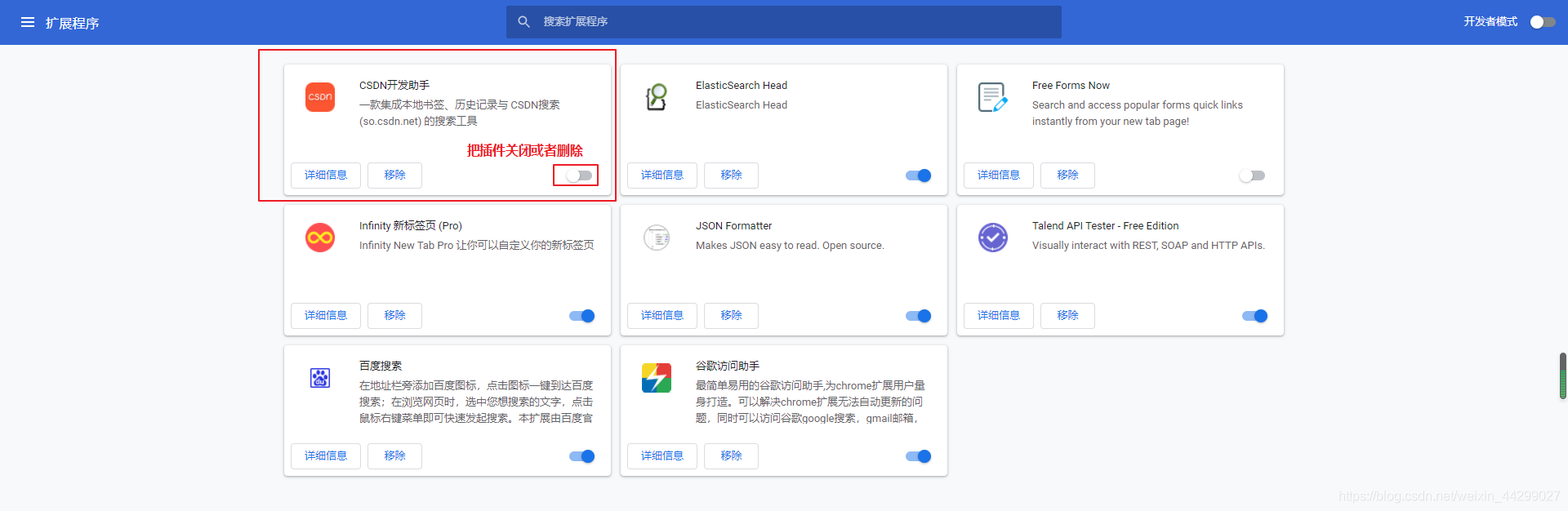Click the Infinity 新标签页 extension icon
Screen dimensions: 1568x511
320,238
